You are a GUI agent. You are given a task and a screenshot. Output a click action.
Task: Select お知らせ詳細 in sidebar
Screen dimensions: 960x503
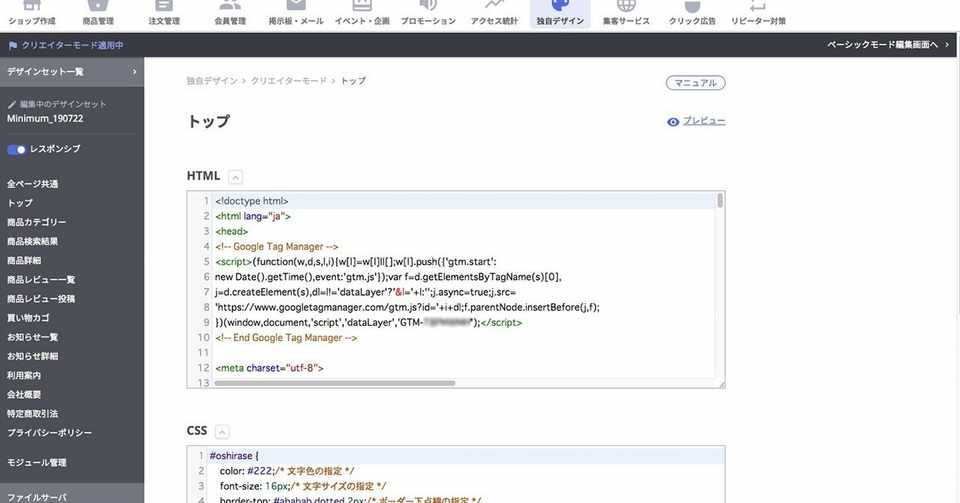pyautogui.click(x=32, y=356)
